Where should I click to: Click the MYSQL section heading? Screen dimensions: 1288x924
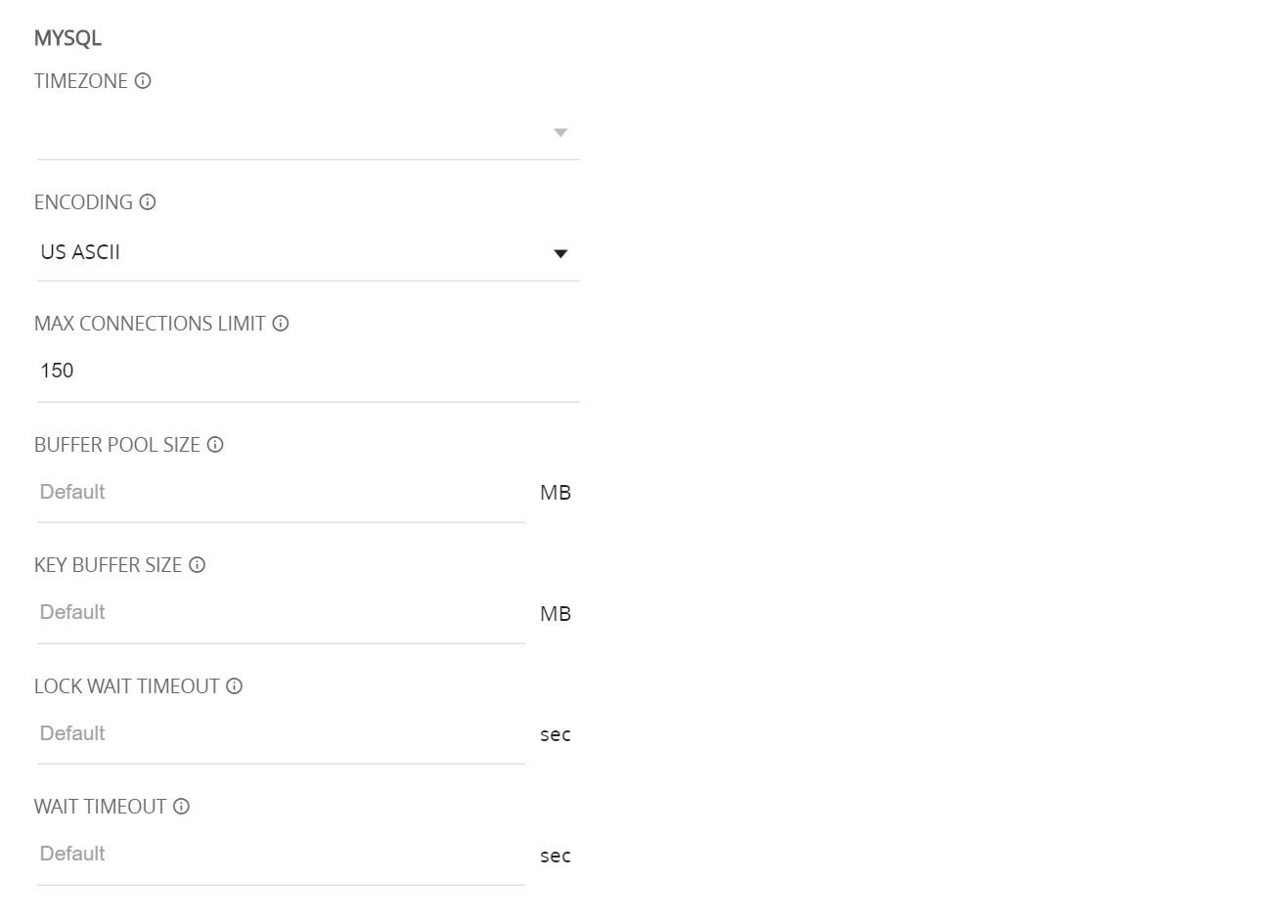tap(67, 38)
